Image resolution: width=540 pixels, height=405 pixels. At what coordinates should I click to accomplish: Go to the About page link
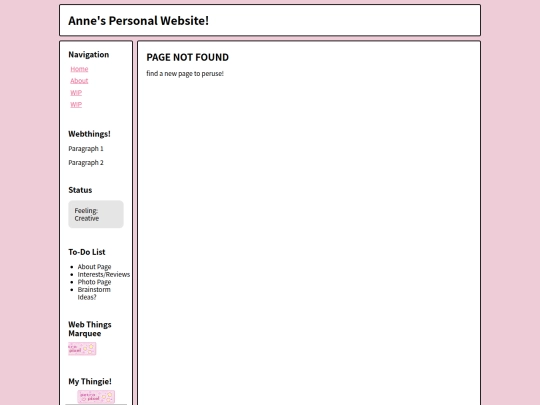tap(79, 81)
